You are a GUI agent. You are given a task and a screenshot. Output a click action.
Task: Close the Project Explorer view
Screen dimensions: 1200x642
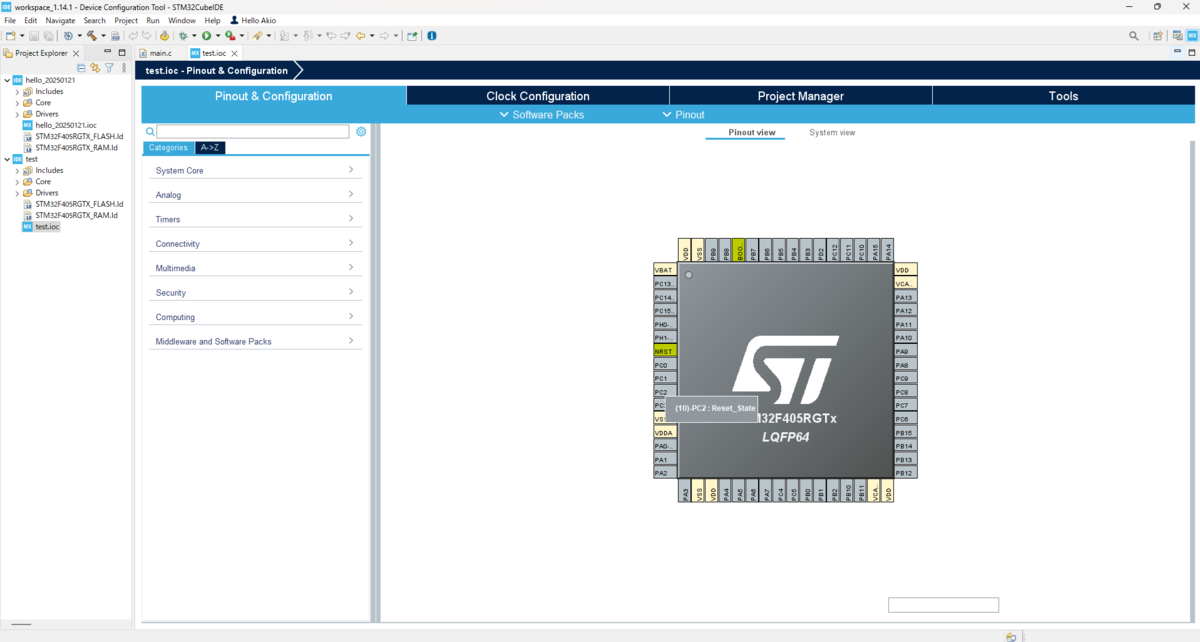pyautogui.click(x=76, y=53)
